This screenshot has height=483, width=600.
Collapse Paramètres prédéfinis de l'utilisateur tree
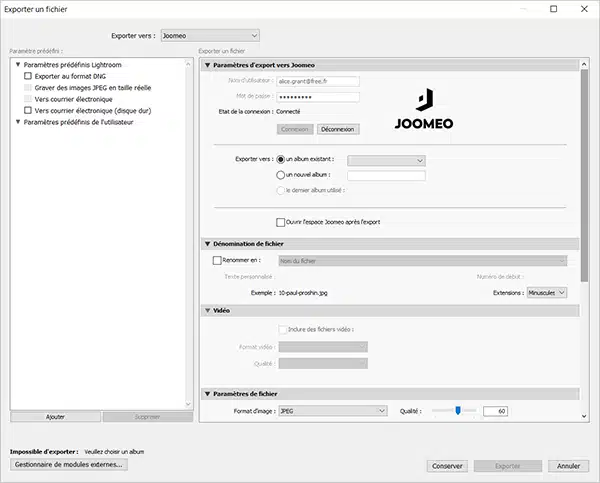(18, 122)
